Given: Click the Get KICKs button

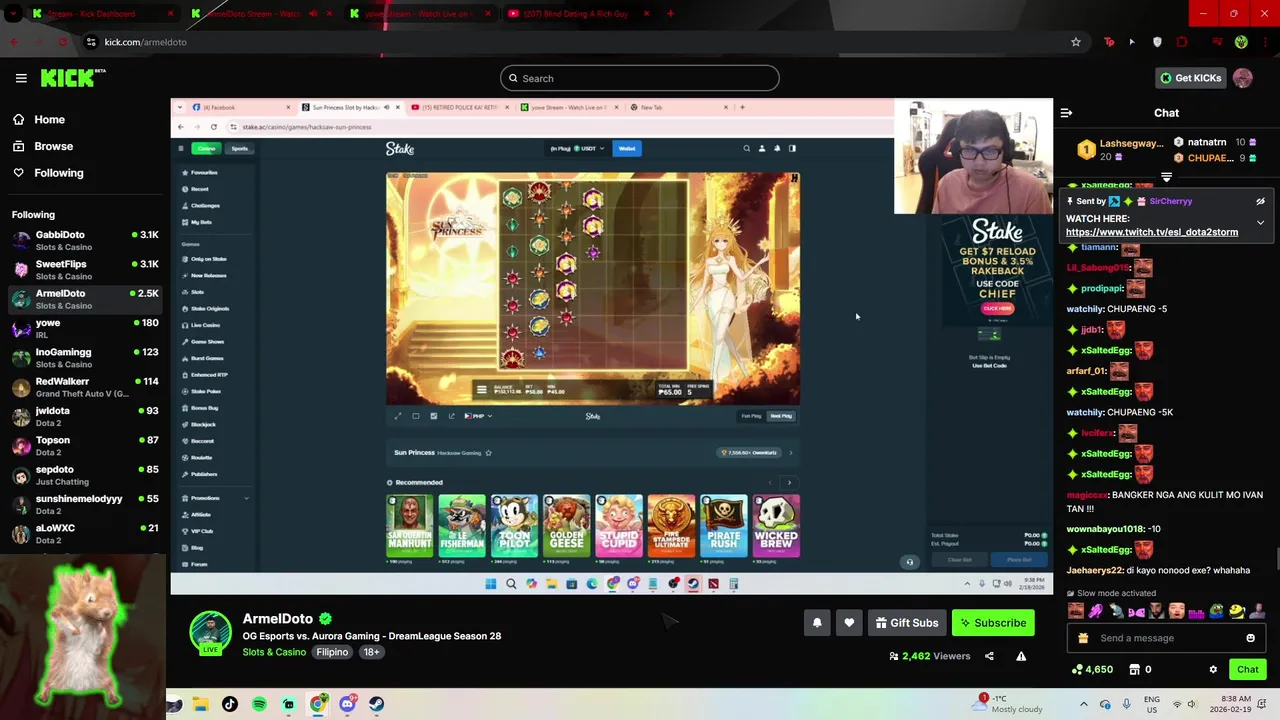Looking at the screenshot, I should [x=1190, y=78].
